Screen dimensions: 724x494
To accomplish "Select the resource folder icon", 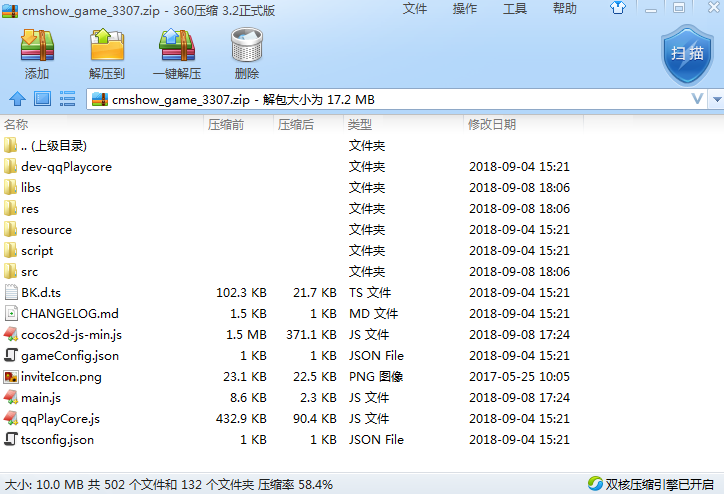I will tap(10, 229).
